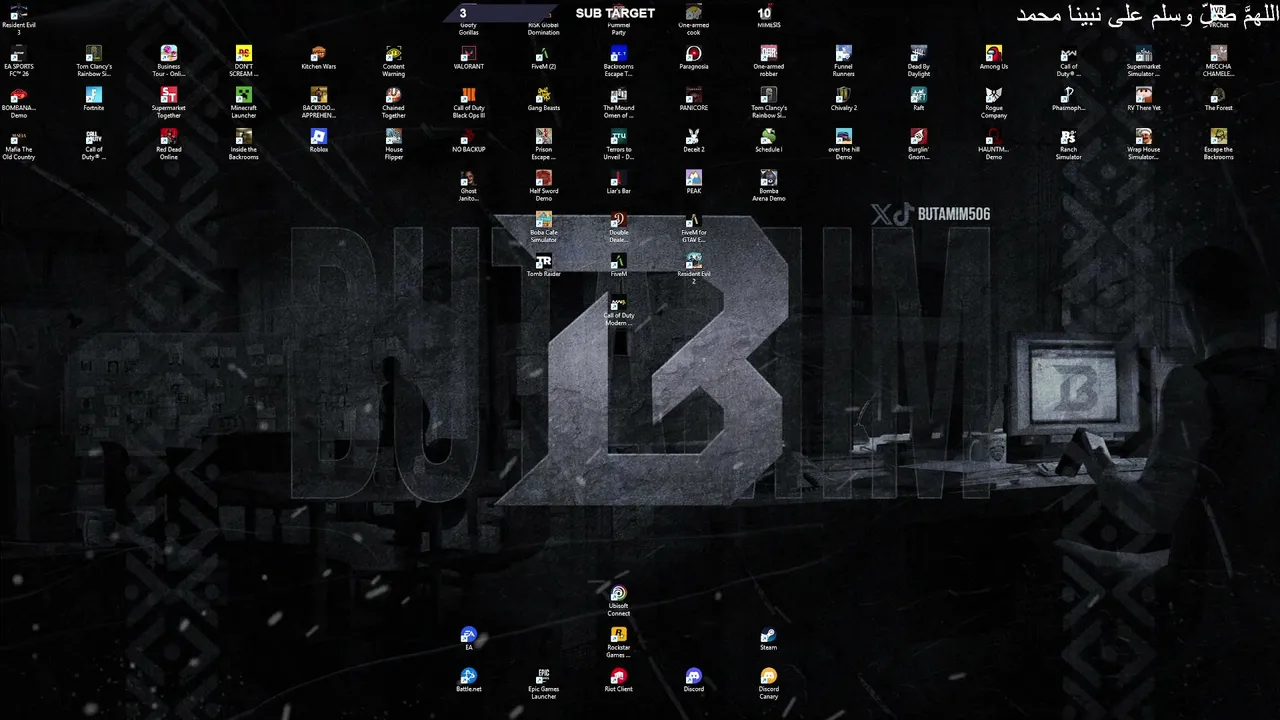Launch the Liar's Bar shortcut

(619, 182)
